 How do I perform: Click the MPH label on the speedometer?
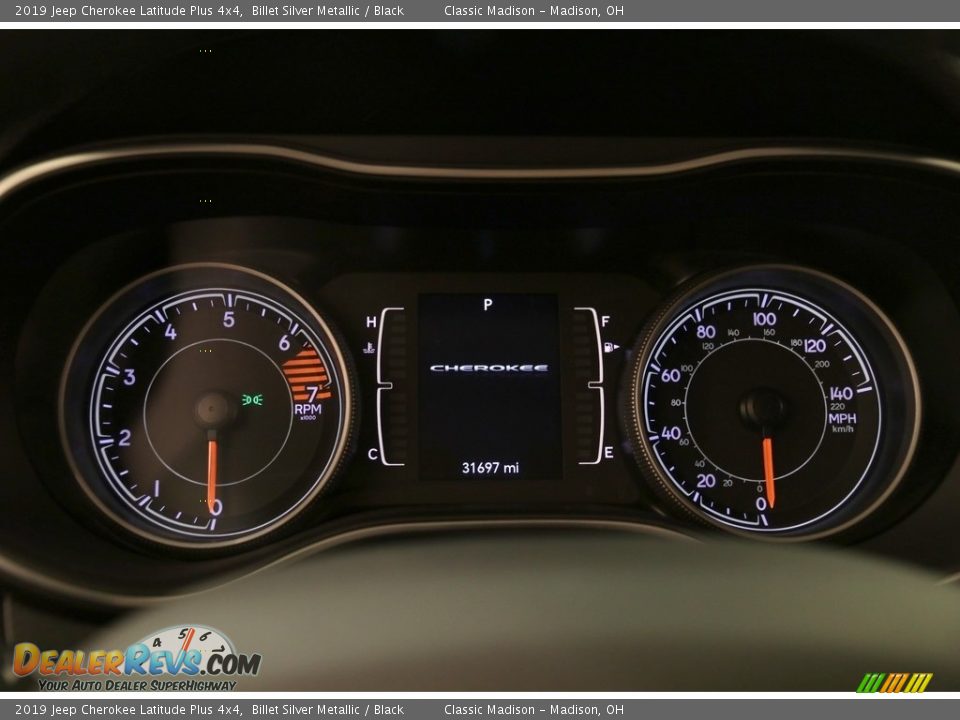[x=842, y=418]
